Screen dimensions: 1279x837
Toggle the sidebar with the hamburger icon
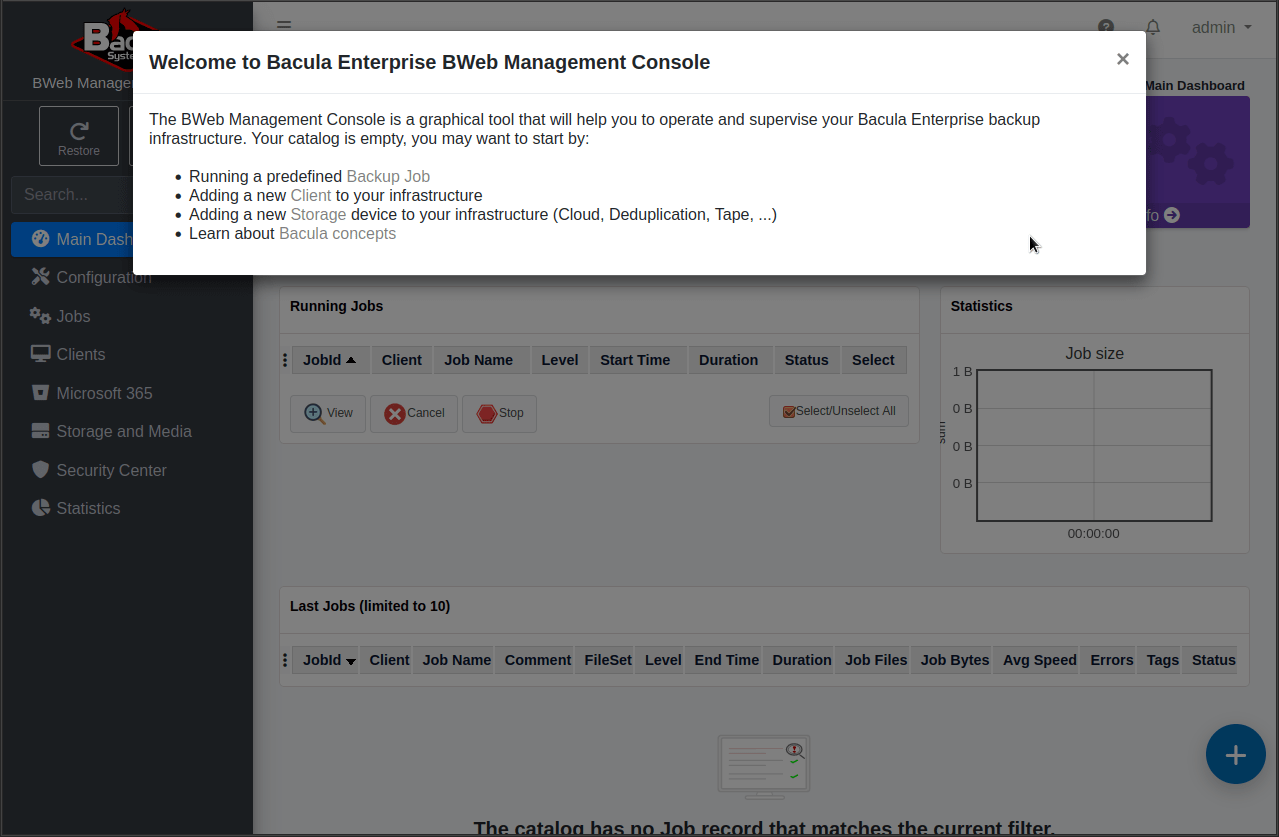tap(284, 26)
